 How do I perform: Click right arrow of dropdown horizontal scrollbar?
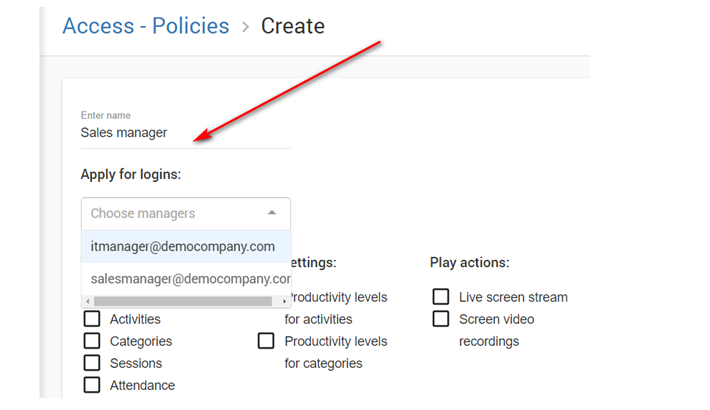284,301
